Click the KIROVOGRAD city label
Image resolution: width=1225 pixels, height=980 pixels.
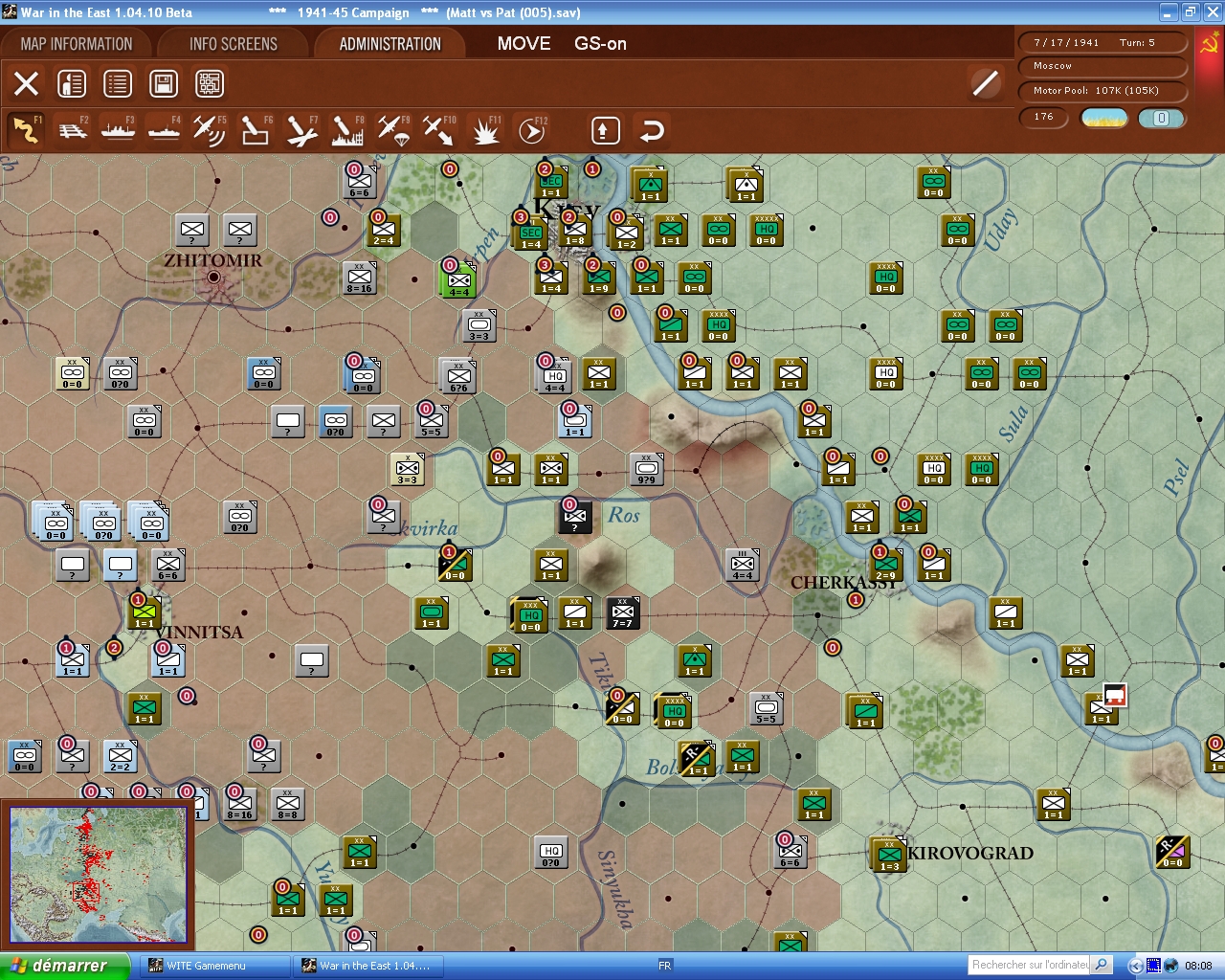(x=970, y=854)
